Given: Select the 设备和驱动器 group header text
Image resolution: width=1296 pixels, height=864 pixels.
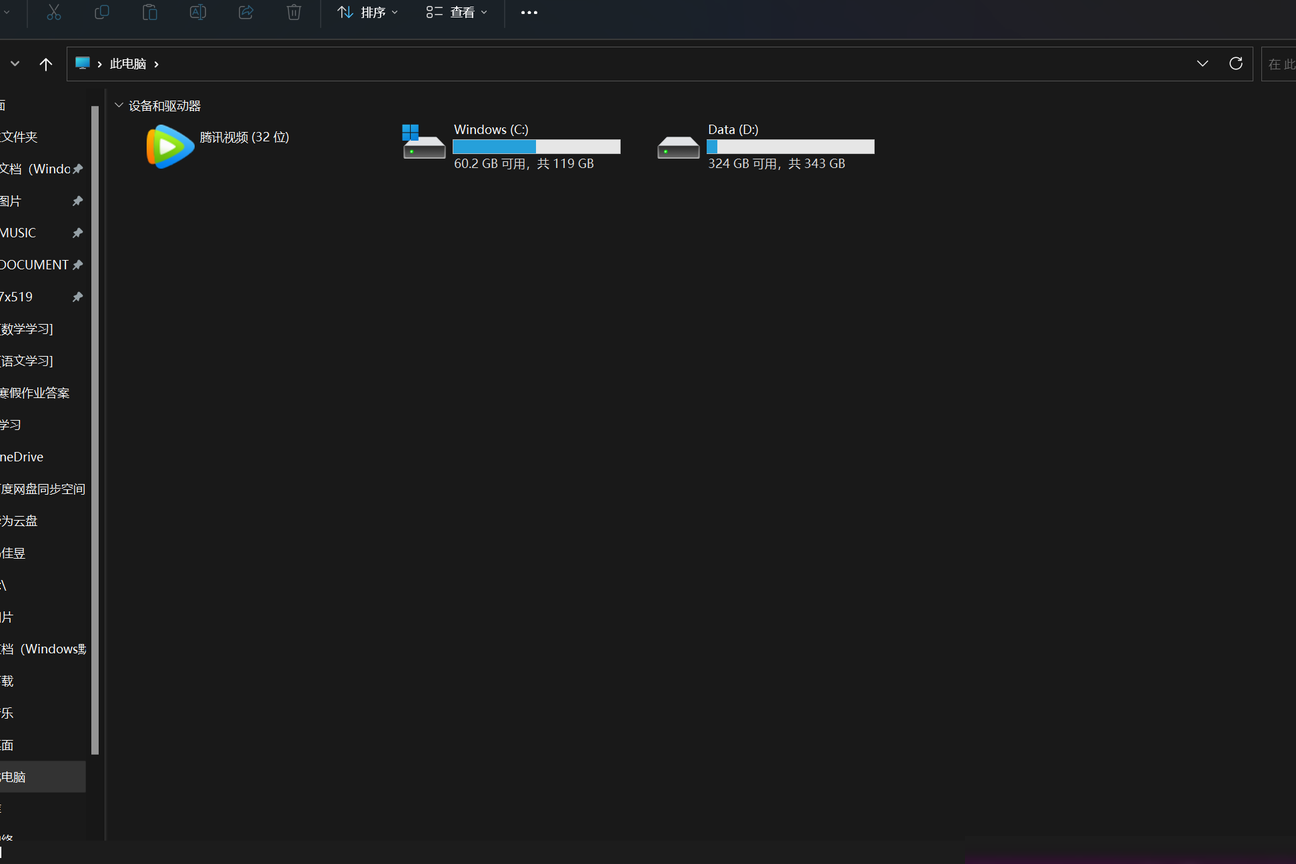Looking at the screenshot, I should pos(165,106).
